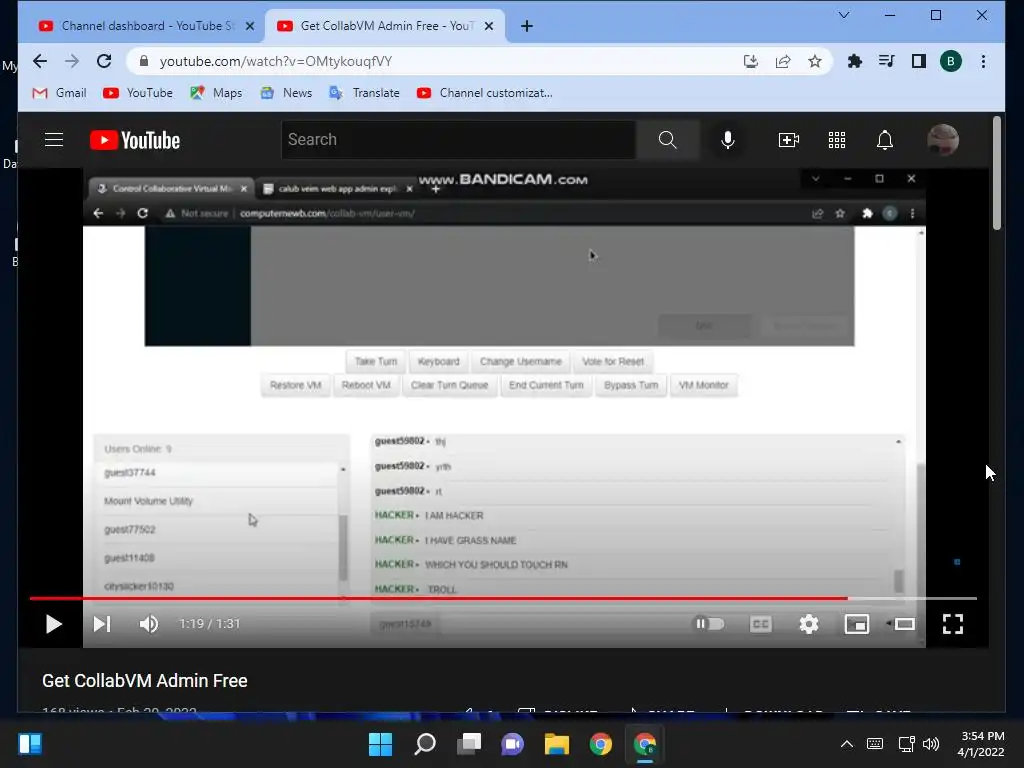Screen dimensions: 1024x768
Task: Open the Channel customization bookmark
Action: [485, 93]
